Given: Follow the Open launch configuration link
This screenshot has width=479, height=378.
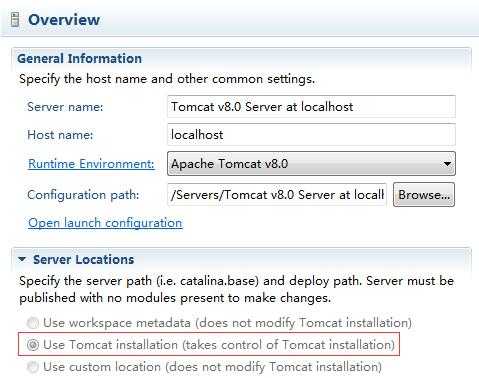Looking at the screenshot, I should click(x=105, y=223).
